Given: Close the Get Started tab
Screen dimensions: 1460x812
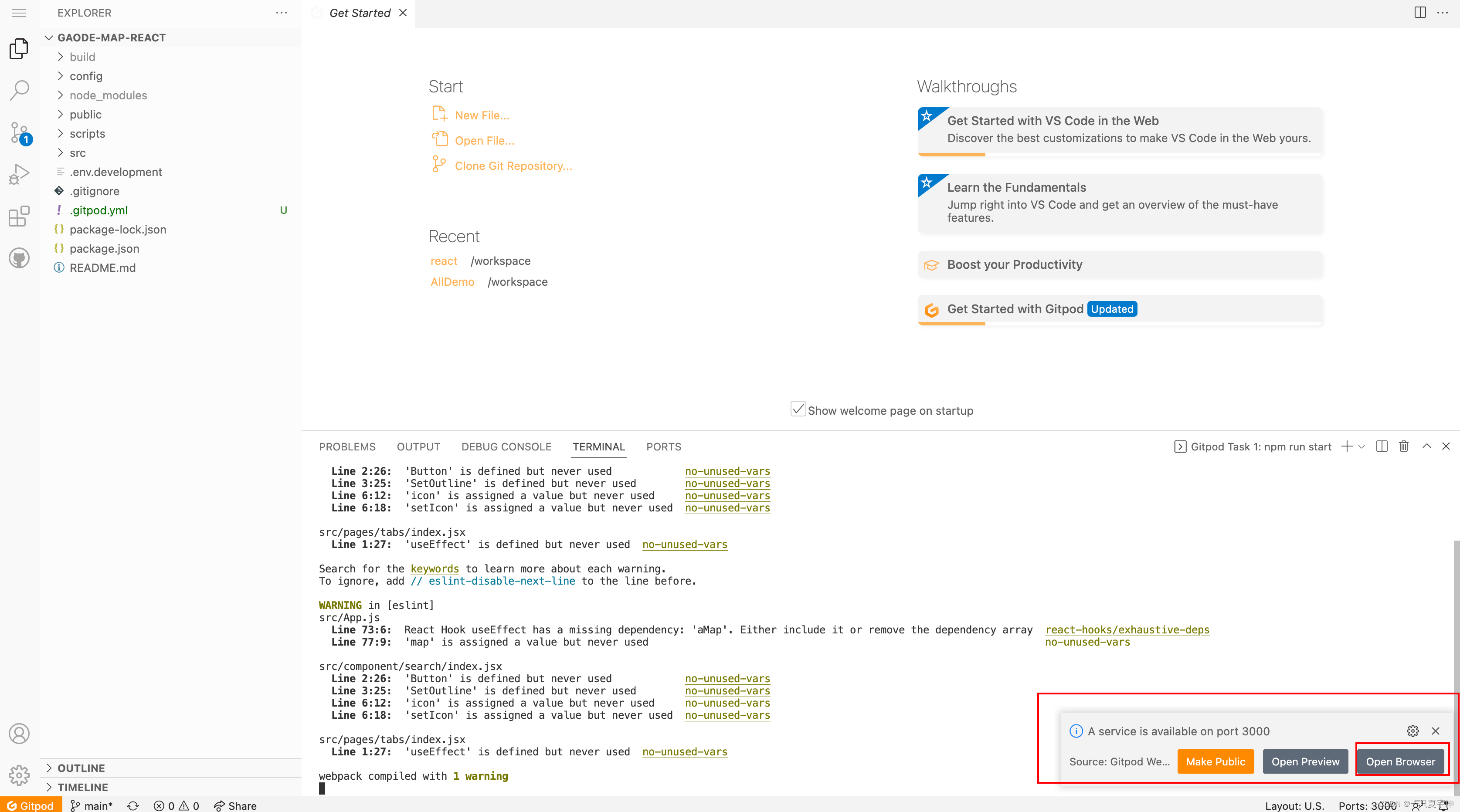Looking at the screenshot, I should coord(403,13).
